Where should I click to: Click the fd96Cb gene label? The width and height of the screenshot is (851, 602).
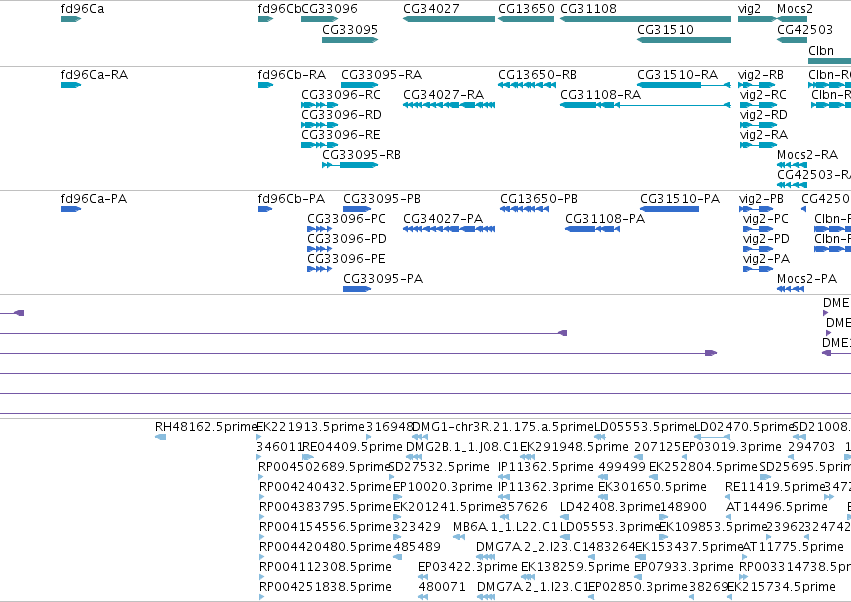[279, 9]
